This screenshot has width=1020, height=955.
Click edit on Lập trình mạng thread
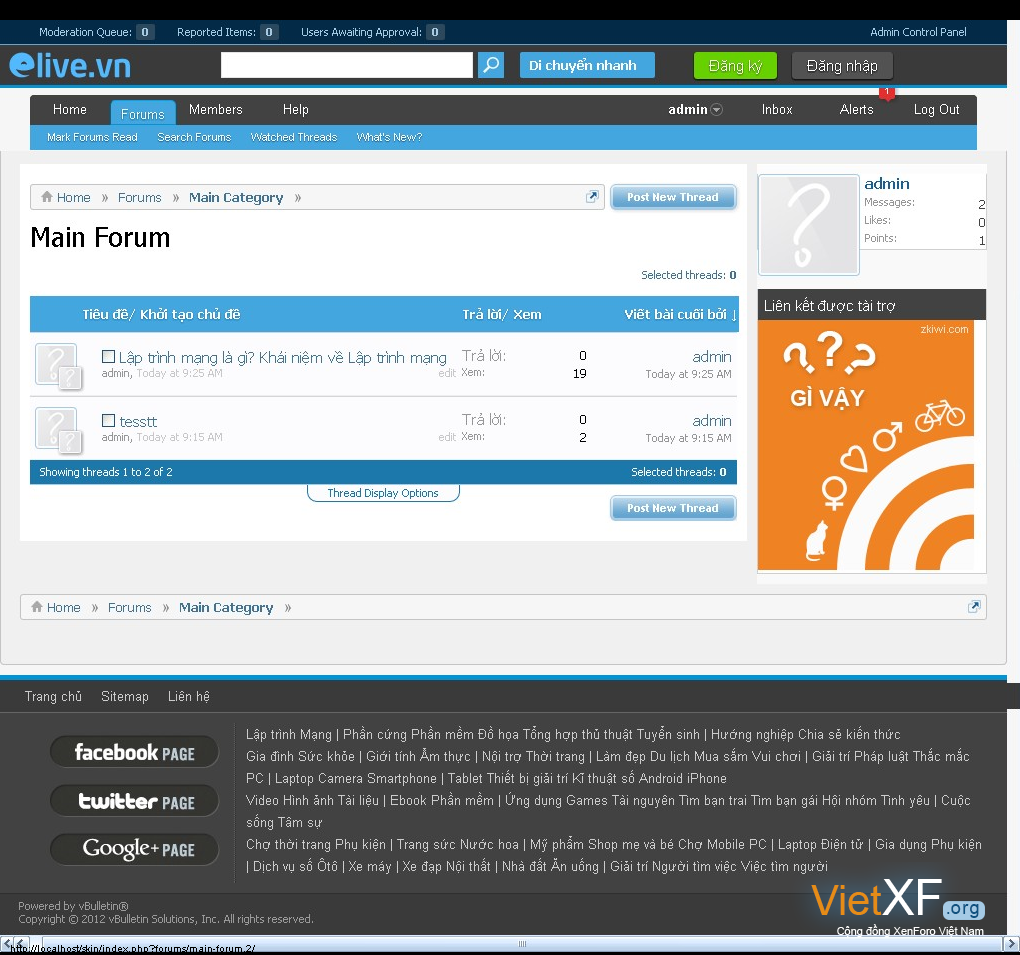point(447,373)
